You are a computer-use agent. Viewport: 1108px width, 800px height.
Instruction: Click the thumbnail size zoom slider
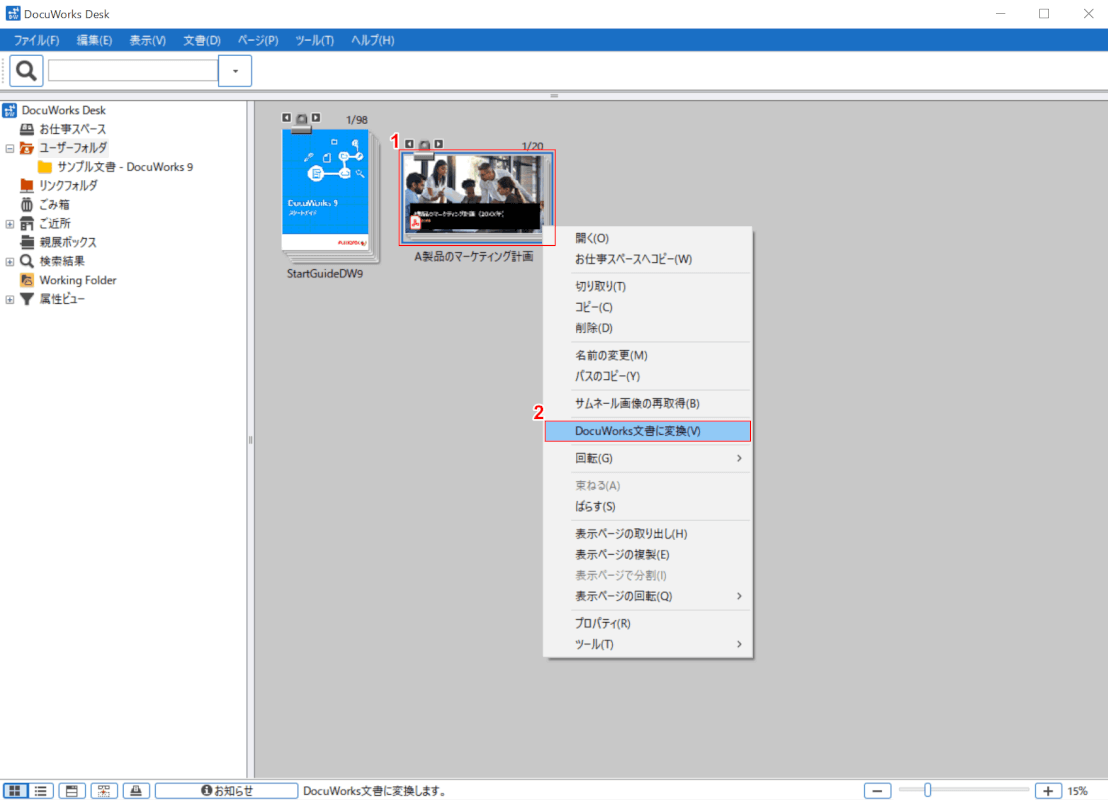(928, 790)
